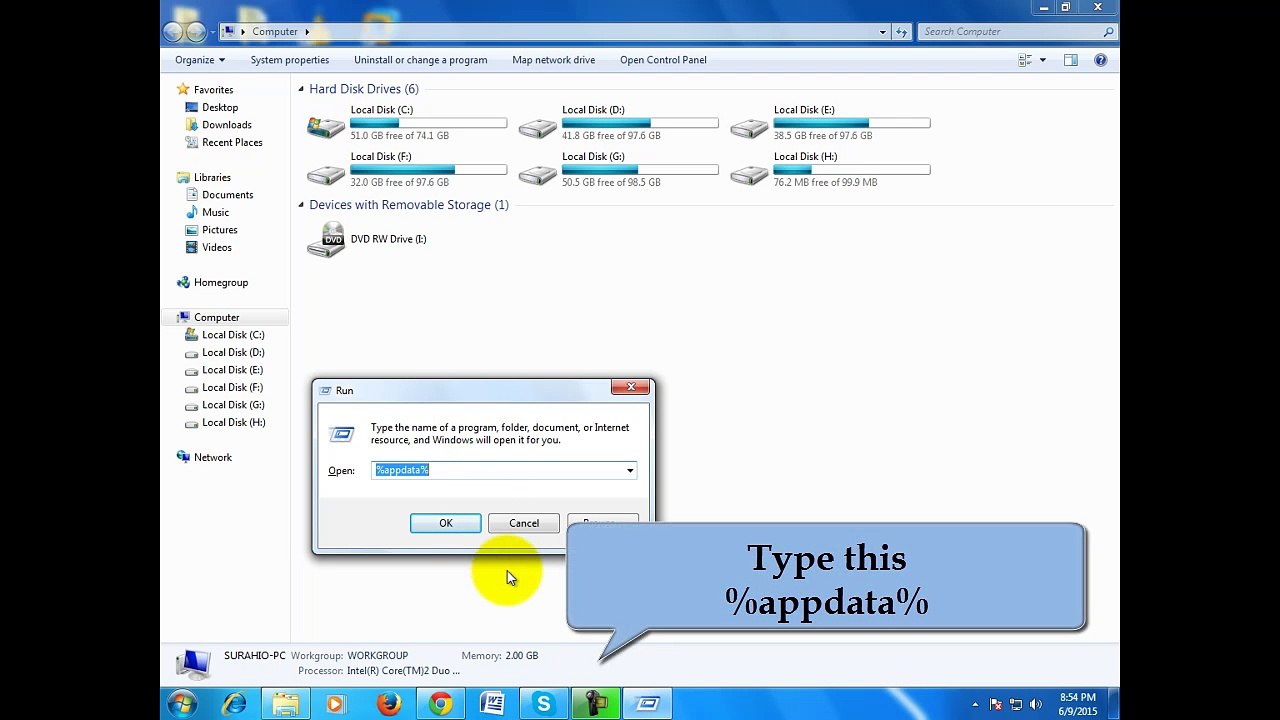This screenshot has width=1280, height=720.
Task: Select Local Disk (G:) in navigation pane
Action: (x=233, y=405)
